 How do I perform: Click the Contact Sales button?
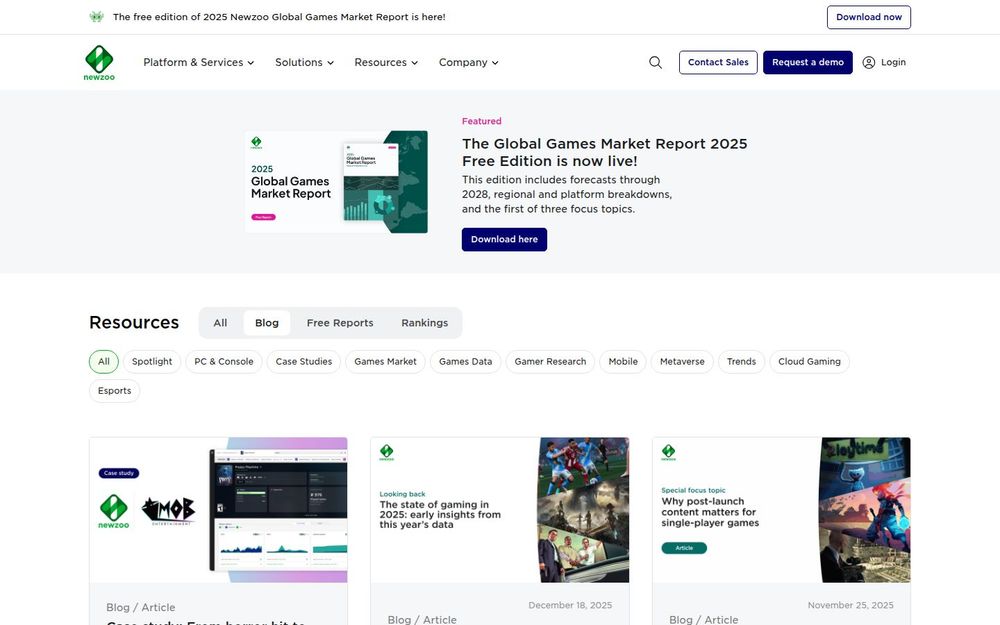point(718,62)
